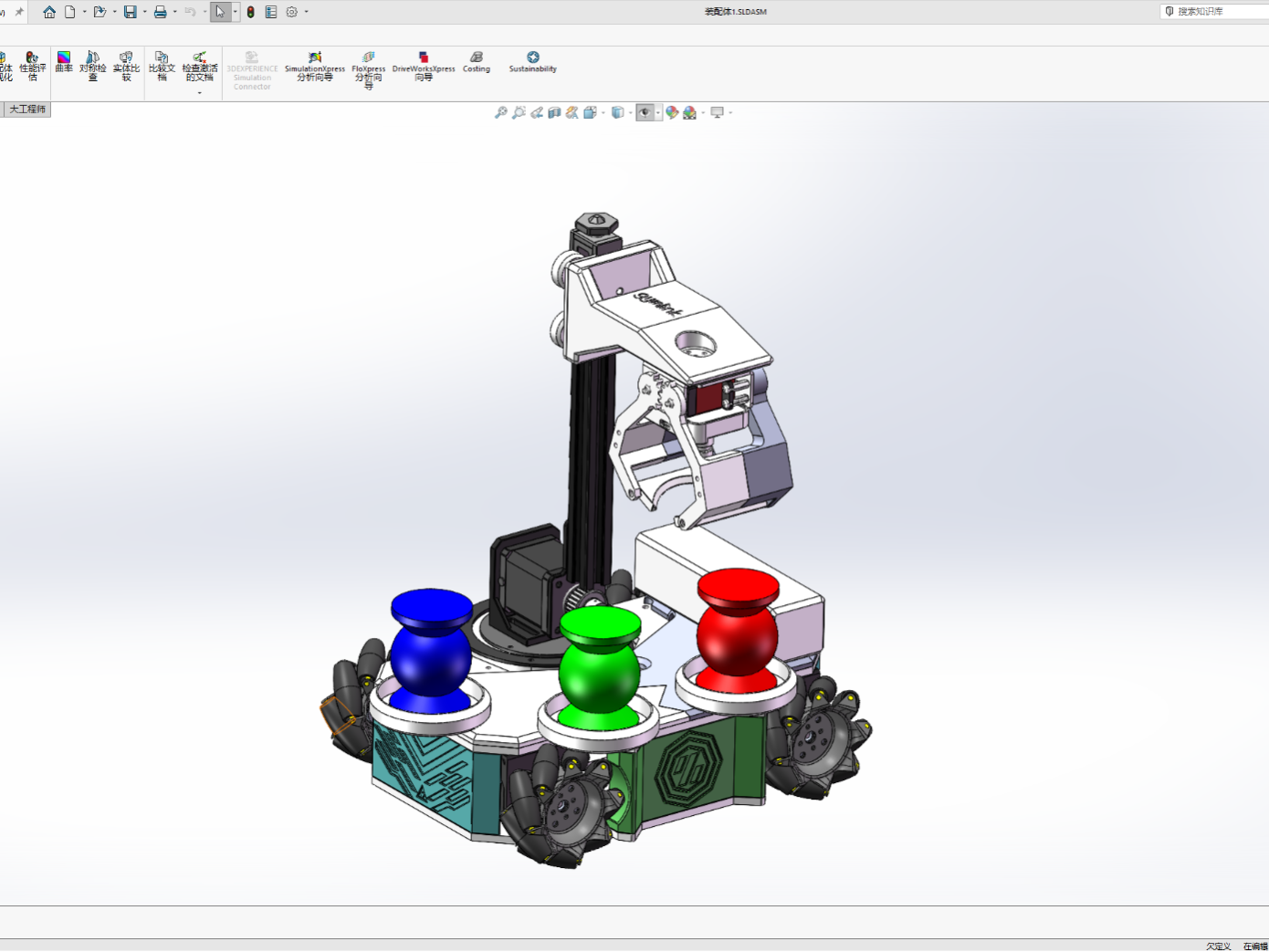Image resolution: width=1269 pixels, height=952 pixels.
Task: Switch to the 大工程师 tab
Action: click(x=27, y=110)
